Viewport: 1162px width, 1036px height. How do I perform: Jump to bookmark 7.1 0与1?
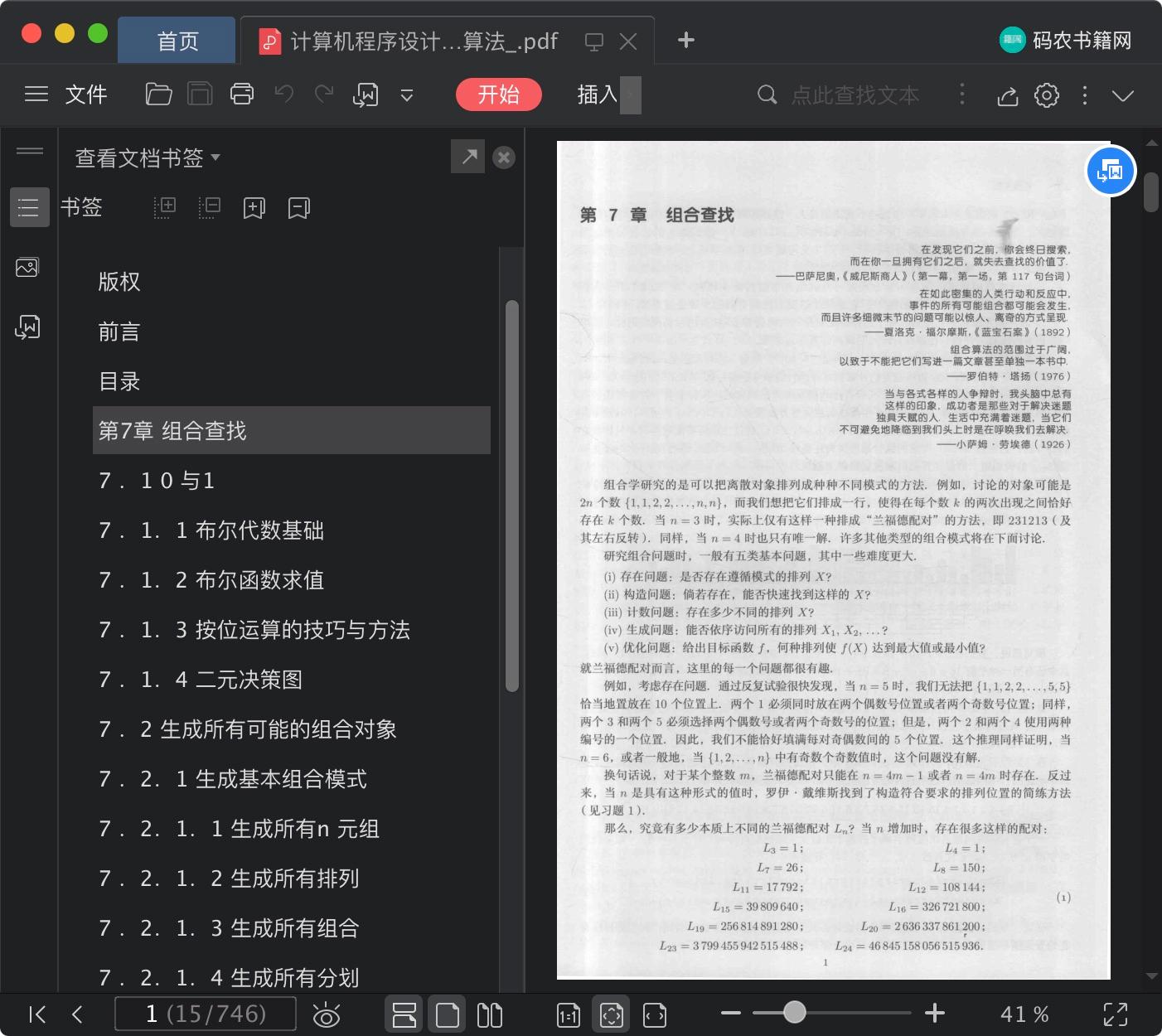[x=157, y=481]
